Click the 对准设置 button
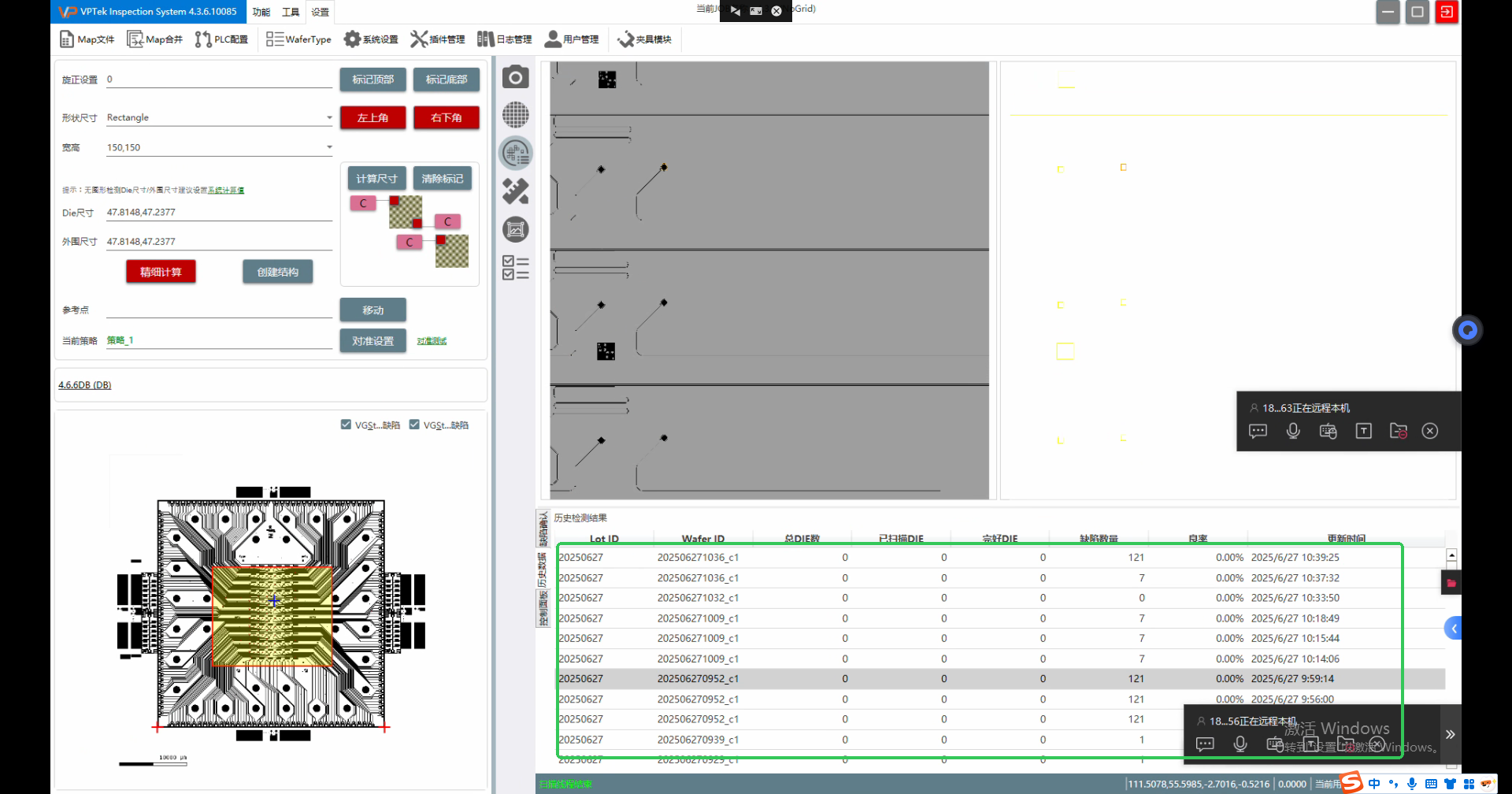Screen dimensions: 1512x794 pyautogui.click(x=373, y=341)
